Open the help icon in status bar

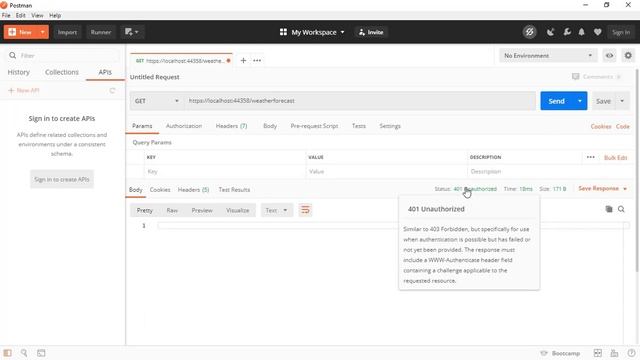tap(631, 353)
